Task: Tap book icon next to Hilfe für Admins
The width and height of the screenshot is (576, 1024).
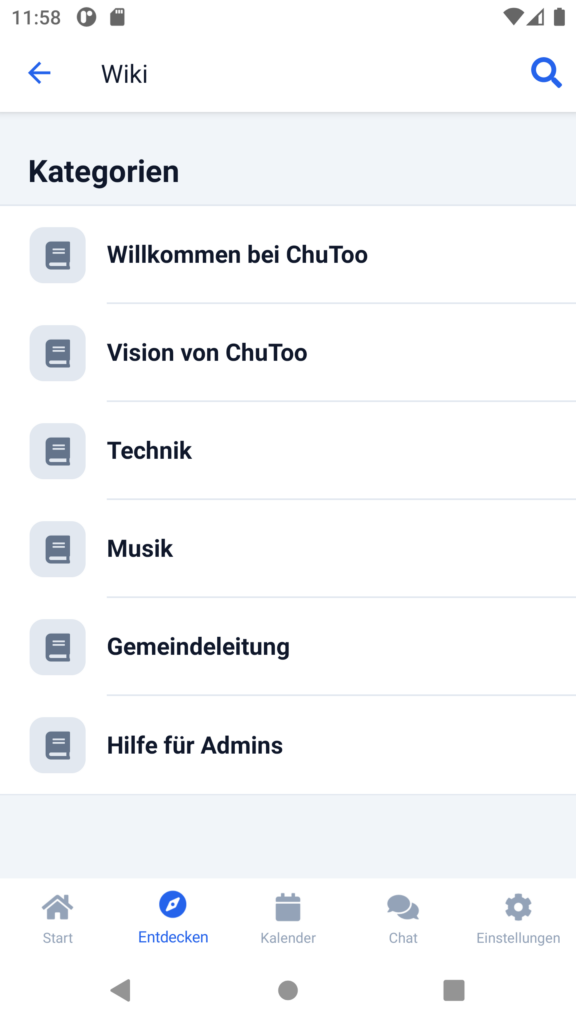Action: (x=57, y=744)
